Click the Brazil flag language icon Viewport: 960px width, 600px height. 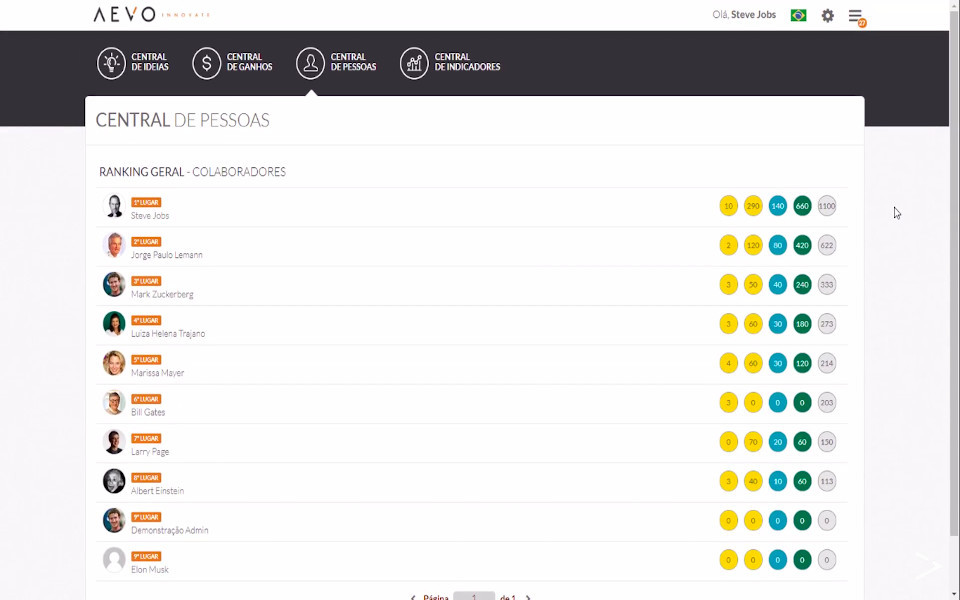click(x=798, y=15)
